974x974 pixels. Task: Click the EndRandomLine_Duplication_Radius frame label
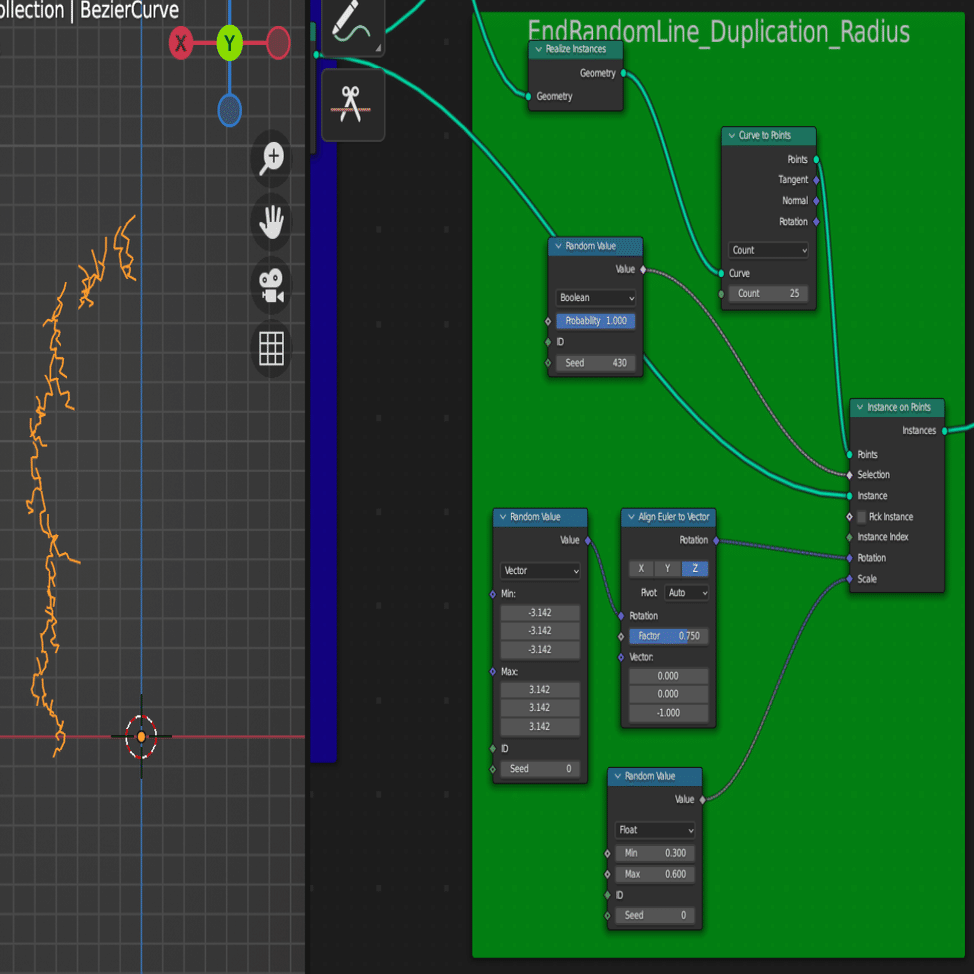(x=718, y=30)
